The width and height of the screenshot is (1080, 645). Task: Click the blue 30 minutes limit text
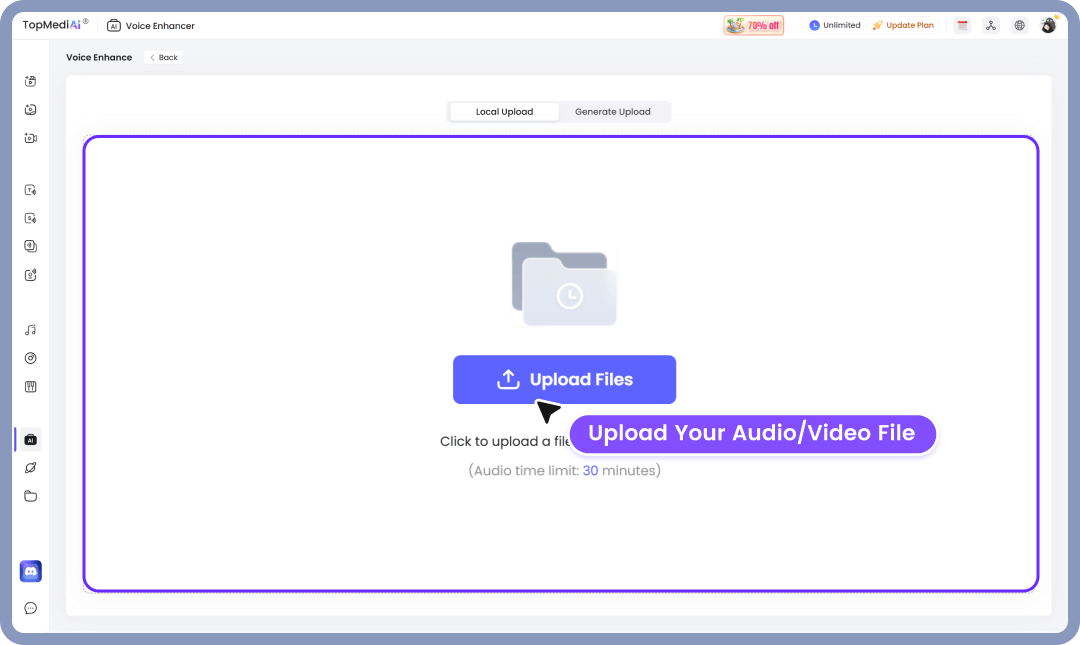(590, 470)
